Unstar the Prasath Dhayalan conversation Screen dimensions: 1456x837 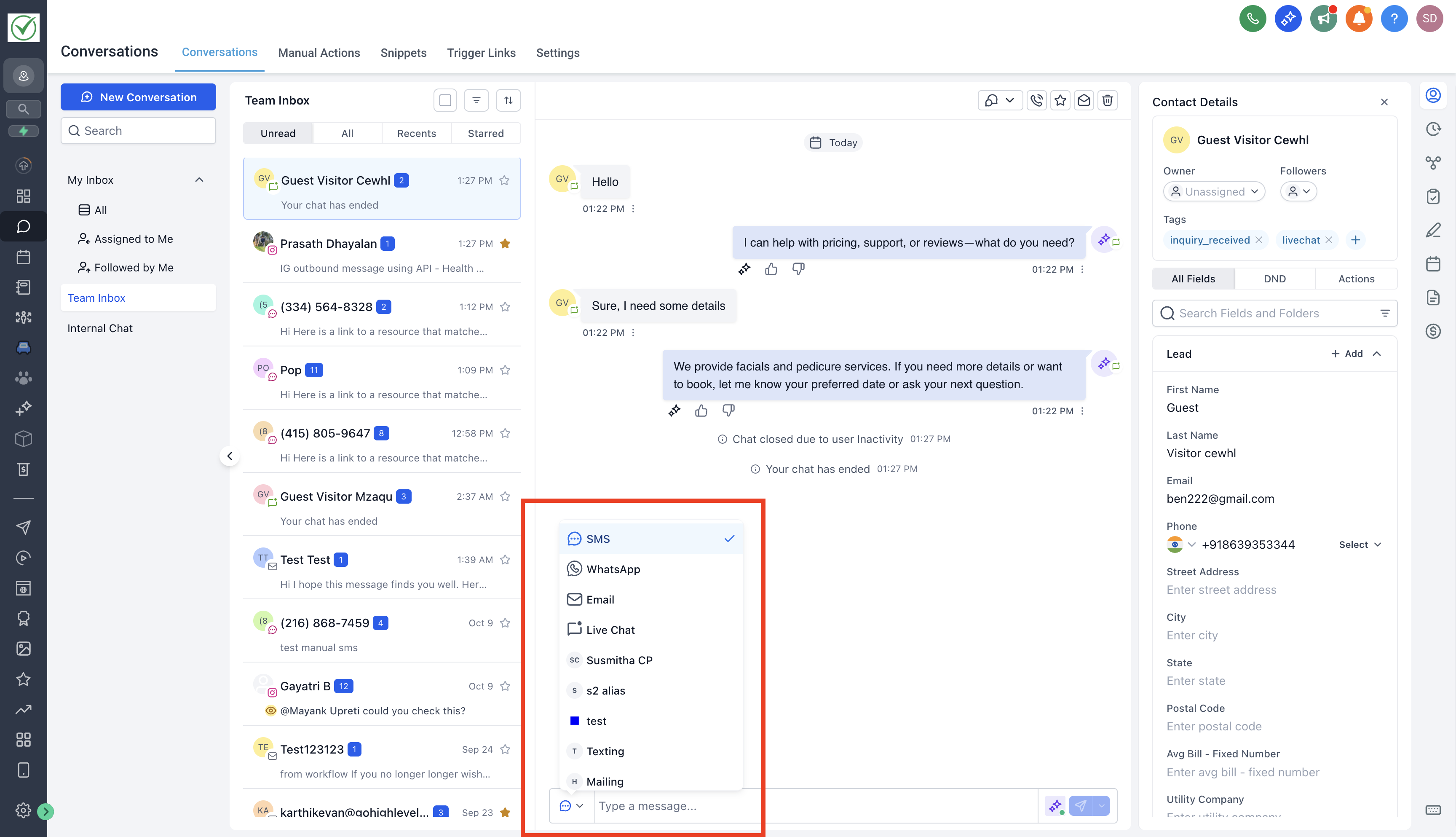point(505,244)
